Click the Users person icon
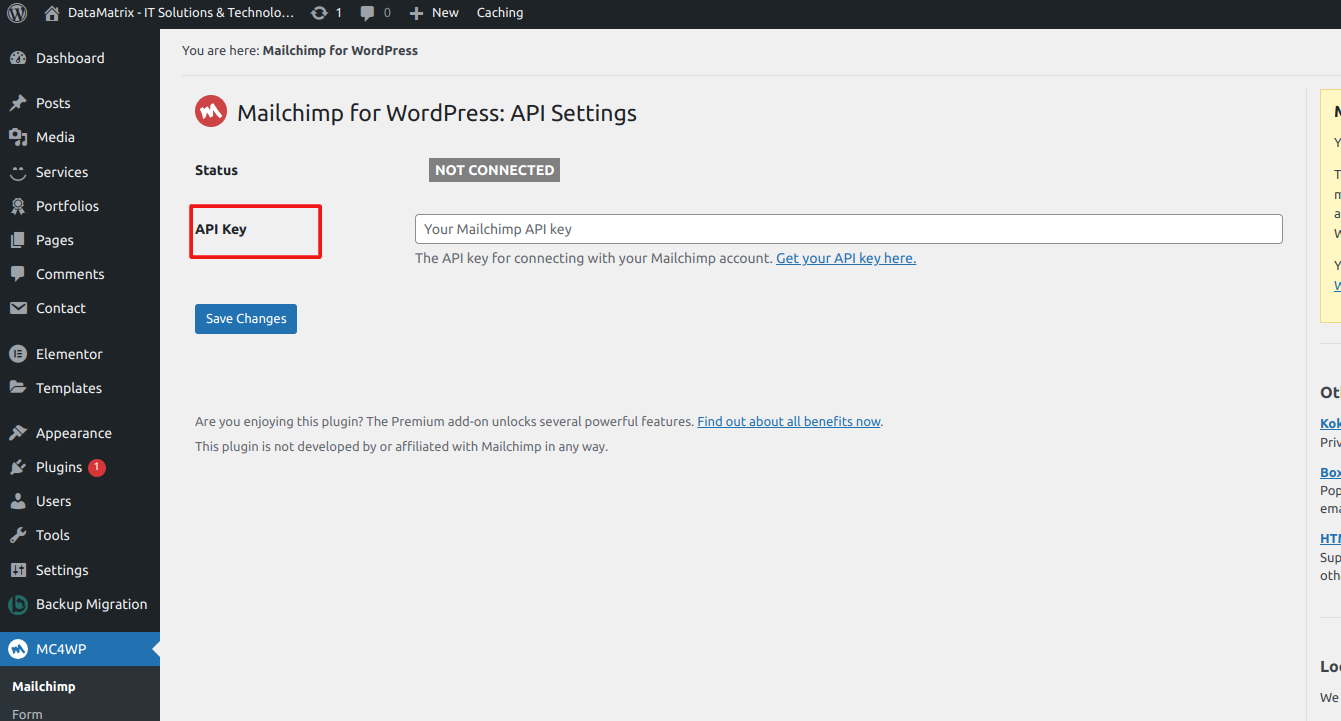 click(x=18, y=501)
